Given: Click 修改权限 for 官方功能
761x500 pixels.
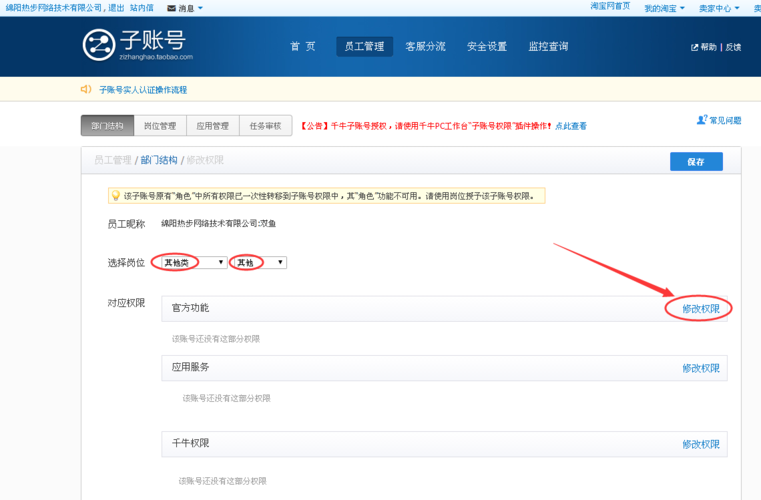Looking at the screenshot, I should click(x=701, y=309).
